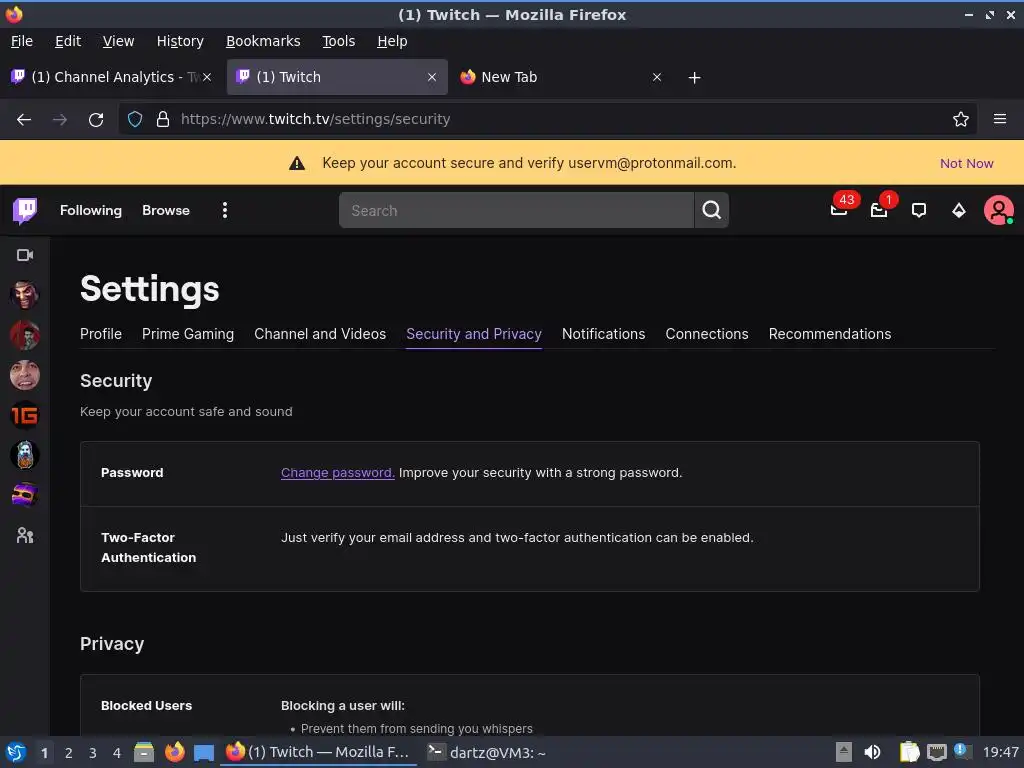Bookmark this page with the star icon
Screen dimensions: 1024x768
(961, 119)
